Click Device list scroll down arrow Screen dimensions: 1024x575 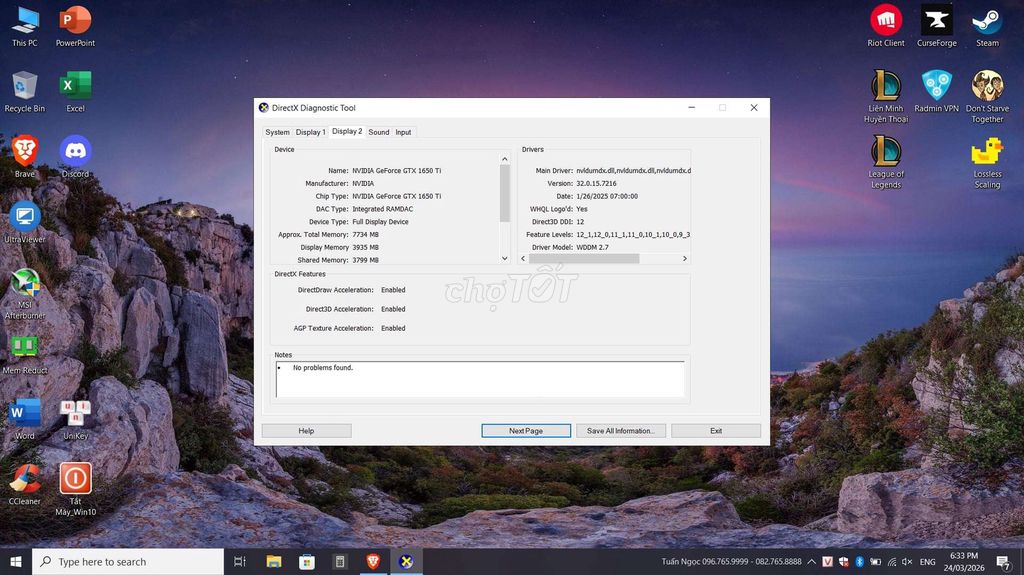pos(504,258)
